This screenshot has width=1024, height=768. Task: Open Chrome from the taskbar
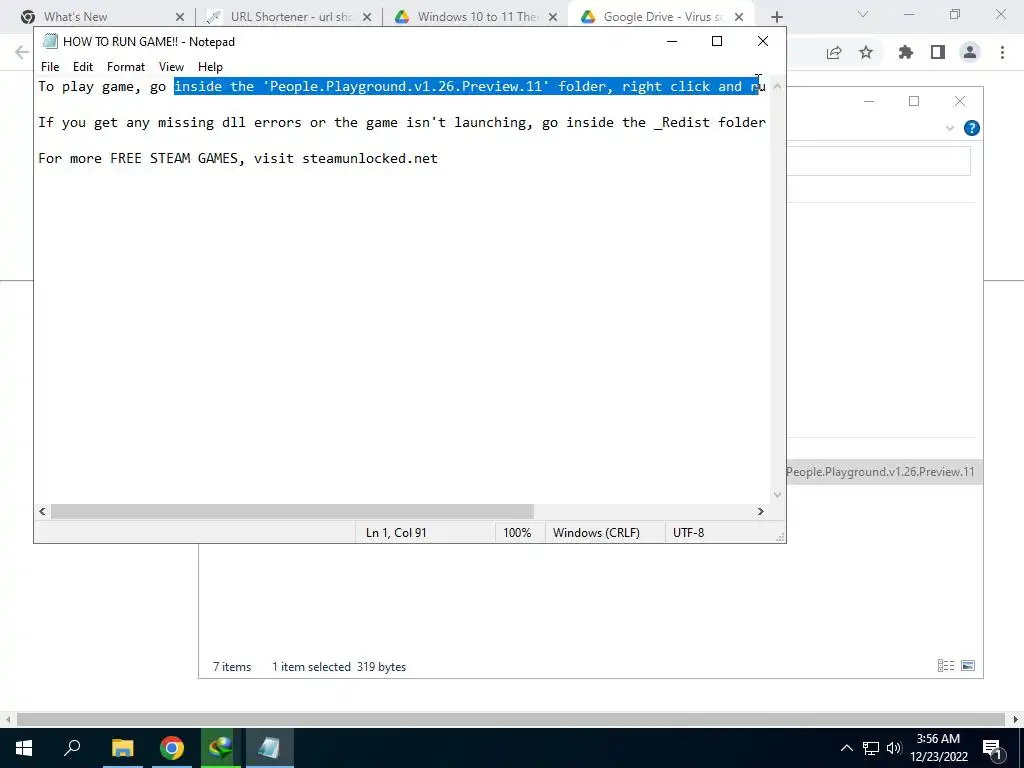(x=172, y=748)
